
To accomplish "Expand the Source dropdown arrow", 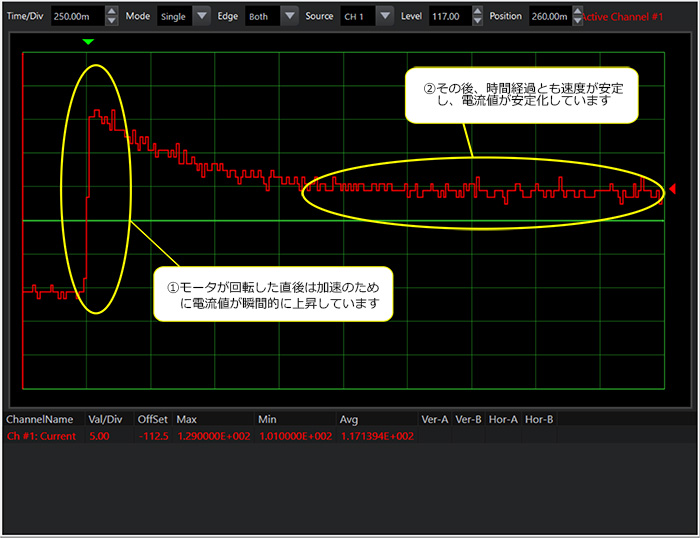I will [385, 16].
